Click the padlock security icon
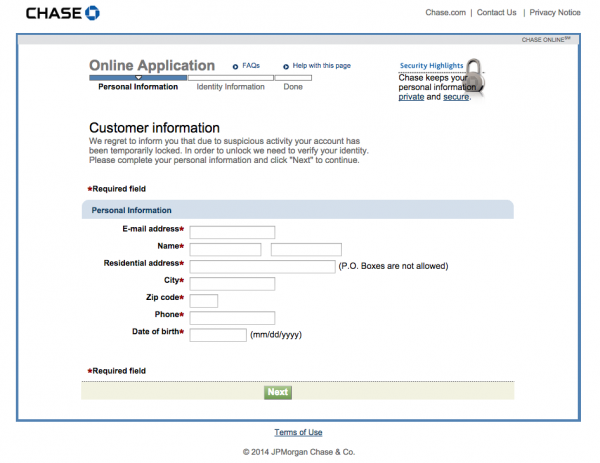This screenshot has height=463, width=600. click(475, 77)
